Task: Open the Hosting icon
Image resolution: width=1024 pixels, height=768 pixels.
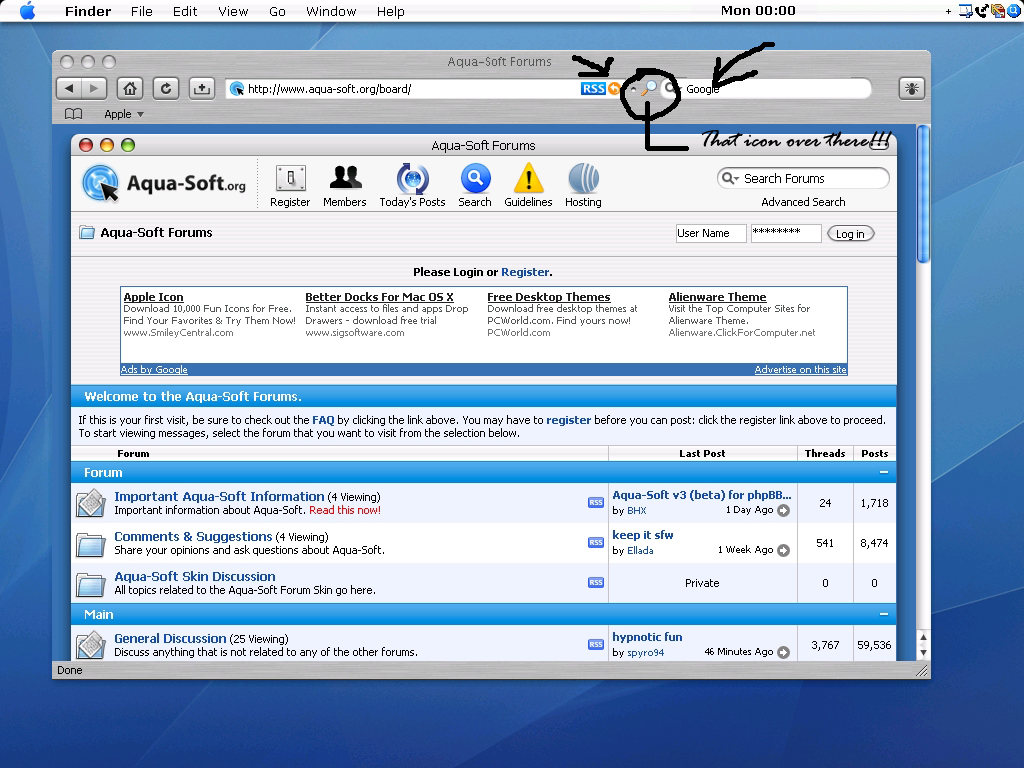Action: coord(583,186)
